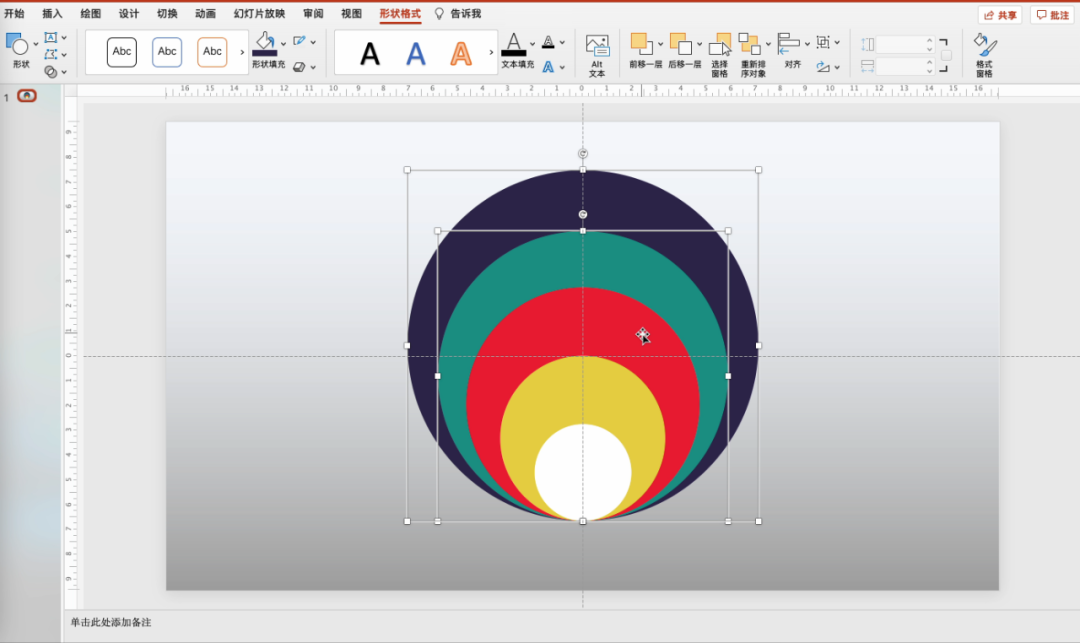
Task: Click the 告诉我 (Tell Me) search text
Action: click(466, 14)
